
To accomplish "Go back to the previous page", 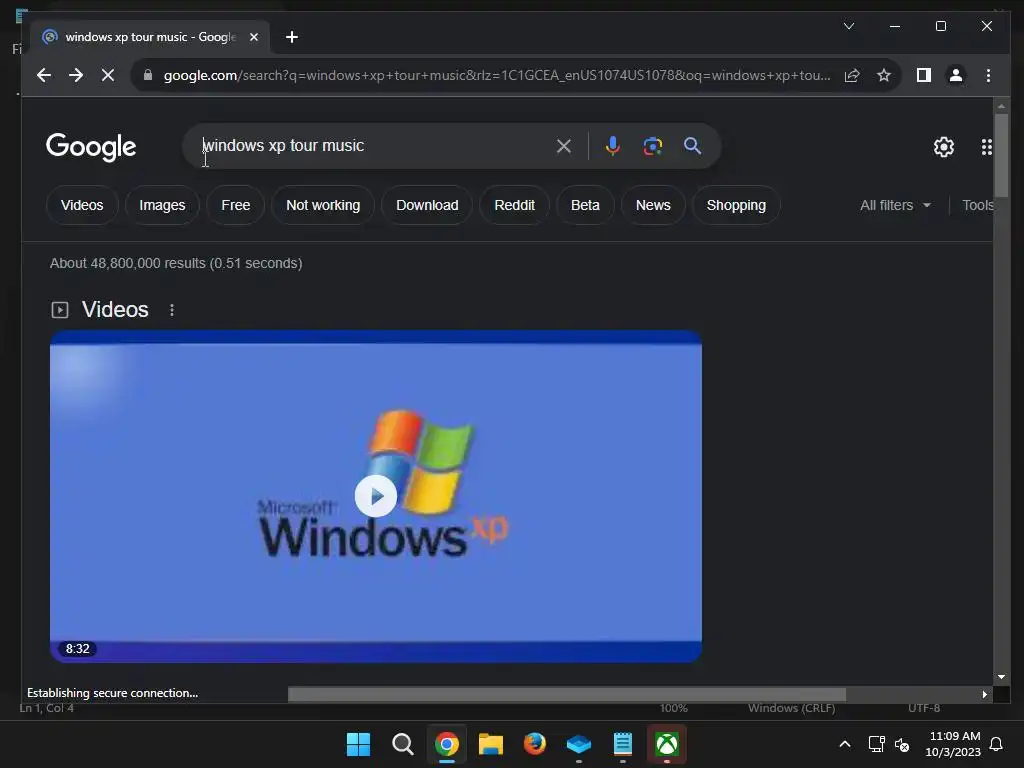I will point(44,75).
